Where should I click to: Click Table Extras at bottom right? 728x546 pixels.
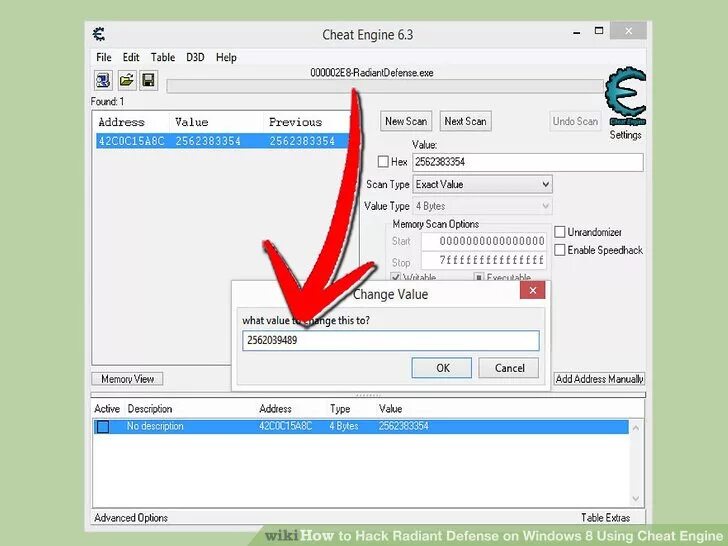tap(605, 517)
